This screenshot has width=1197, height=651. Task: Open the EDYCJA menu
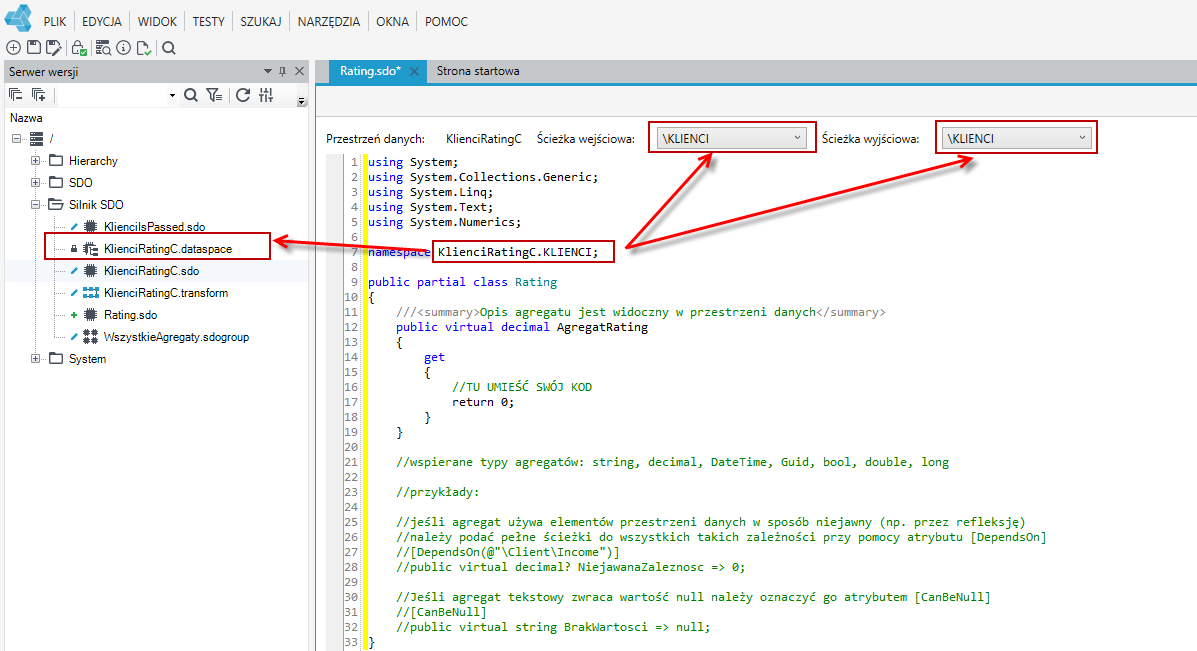[102, 21]
